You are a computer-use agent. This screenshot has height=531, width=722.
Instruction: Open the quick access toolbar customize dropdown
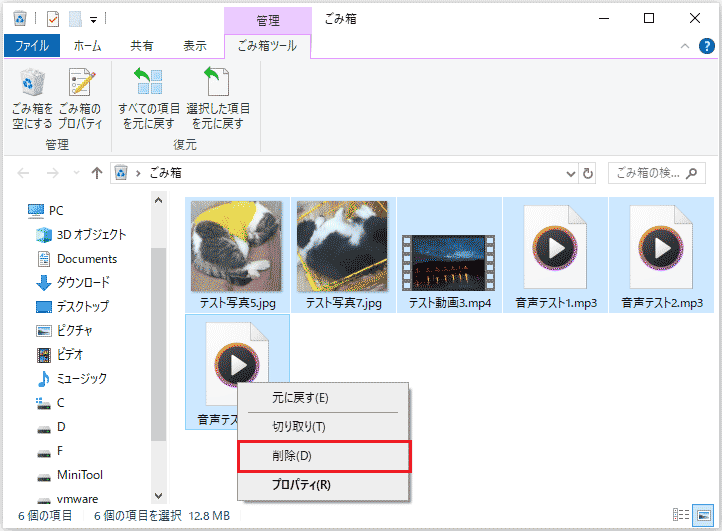[94, 18]
